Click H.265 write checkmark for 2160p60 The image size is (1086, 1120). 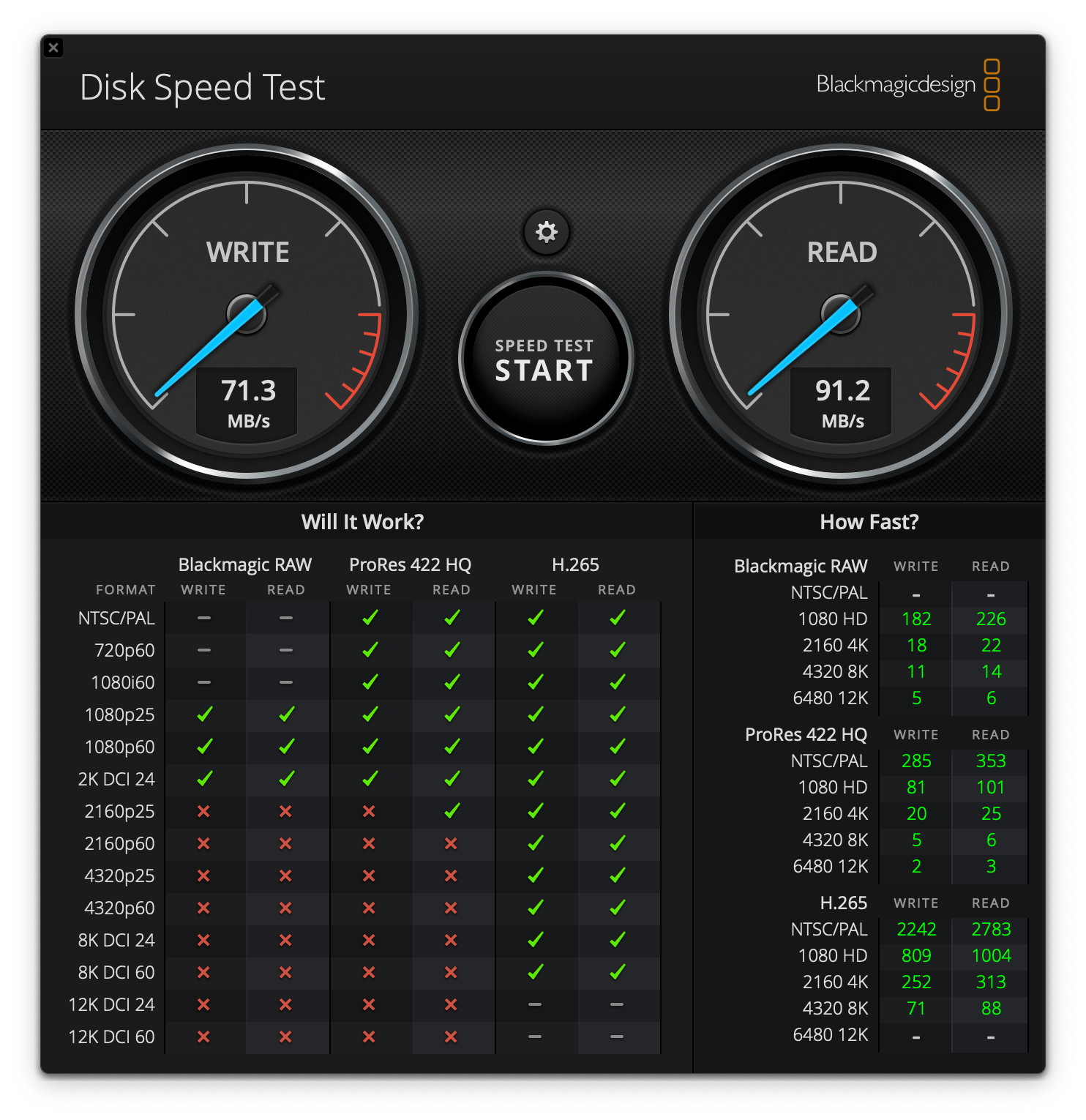[535, 843]
